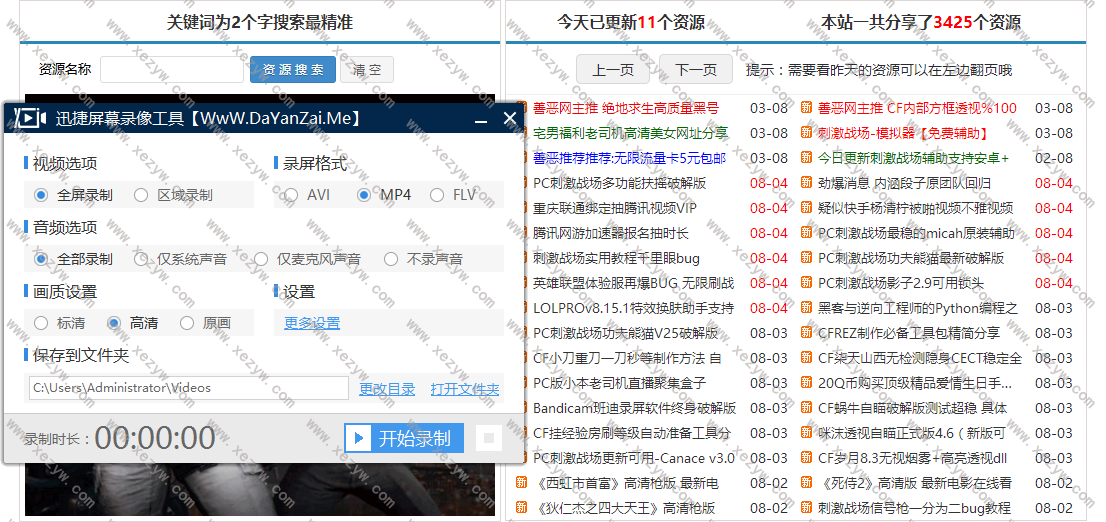The image size is (1106, 522).
Task: Select FLV recording format
Action: click(437, 195)
